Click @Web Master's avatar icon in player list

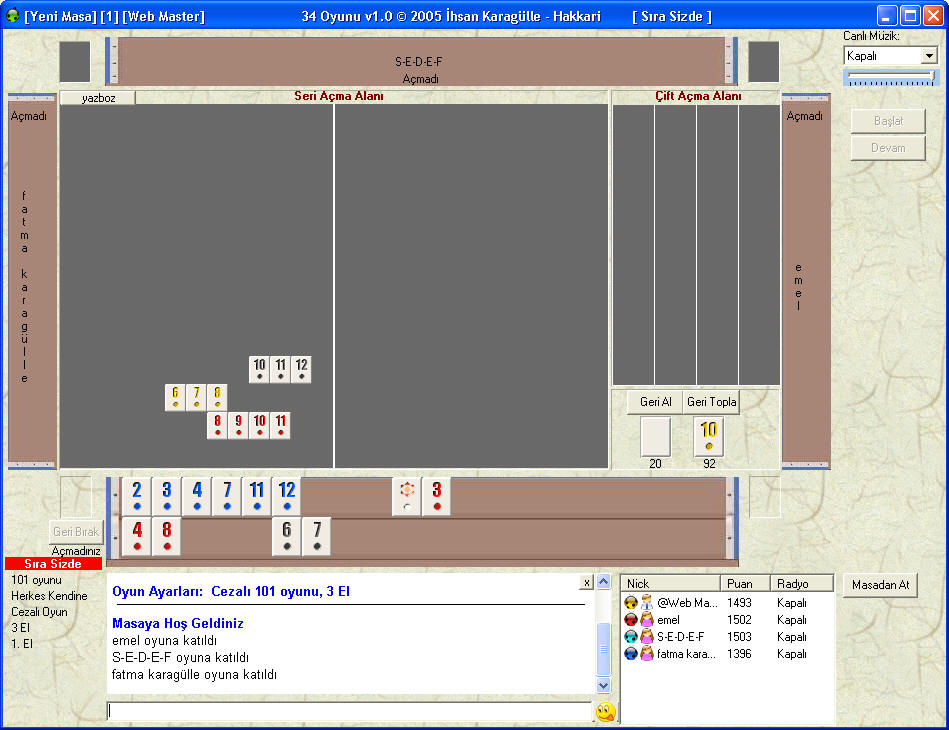click(x=644, y=602)
